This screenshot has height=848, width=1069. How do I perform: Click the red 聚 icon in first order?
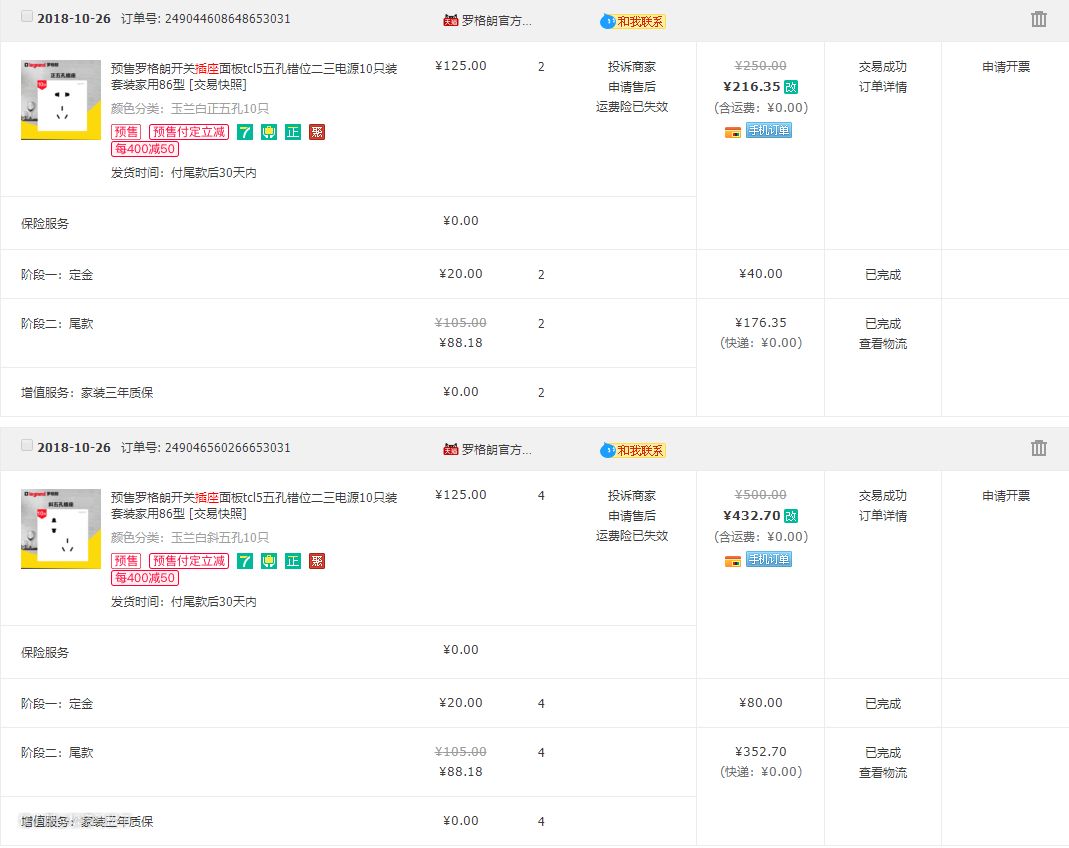coord(317,132)
